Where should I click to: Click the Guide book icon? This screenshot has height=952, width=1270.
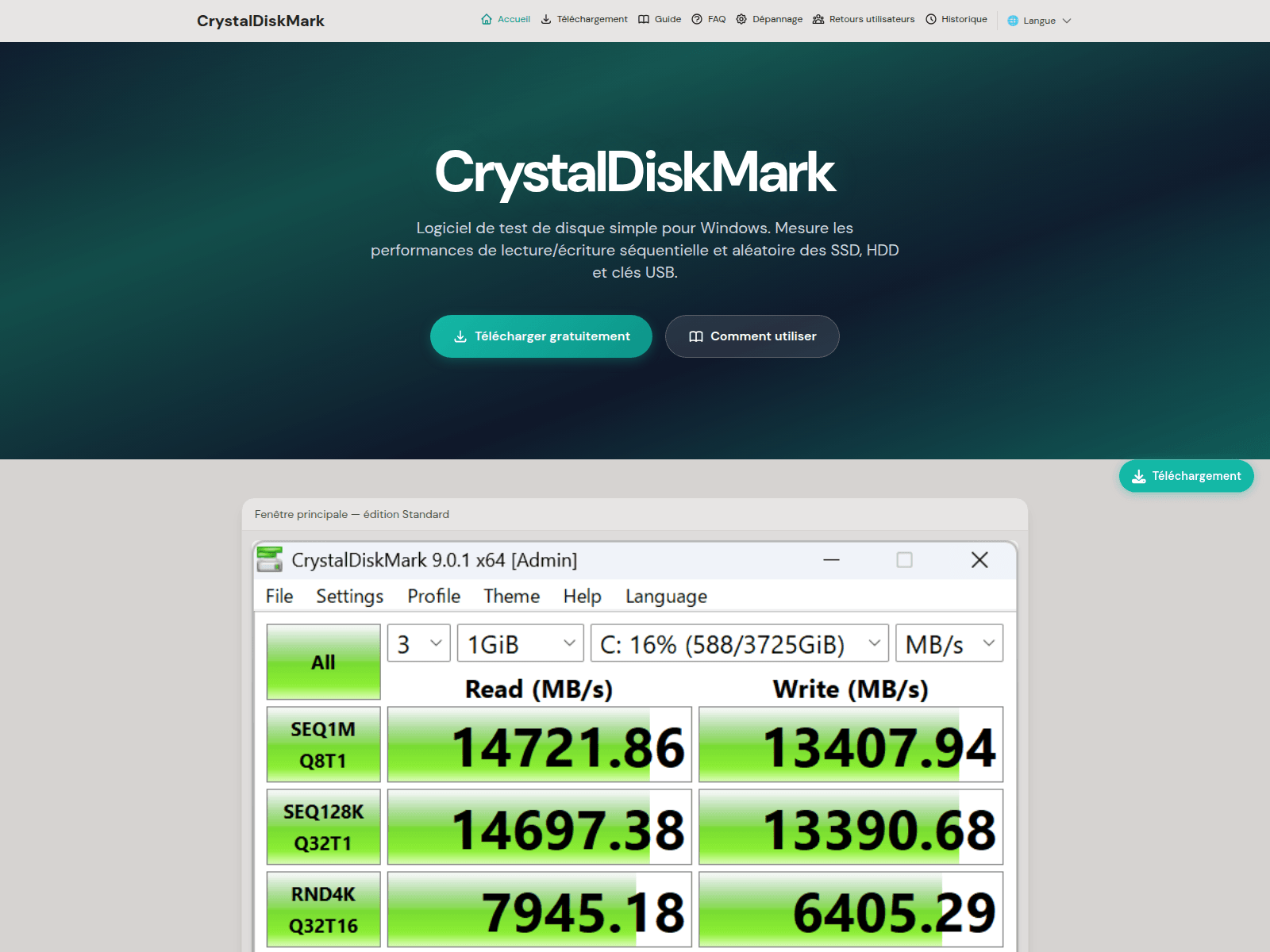pos(644,20)
